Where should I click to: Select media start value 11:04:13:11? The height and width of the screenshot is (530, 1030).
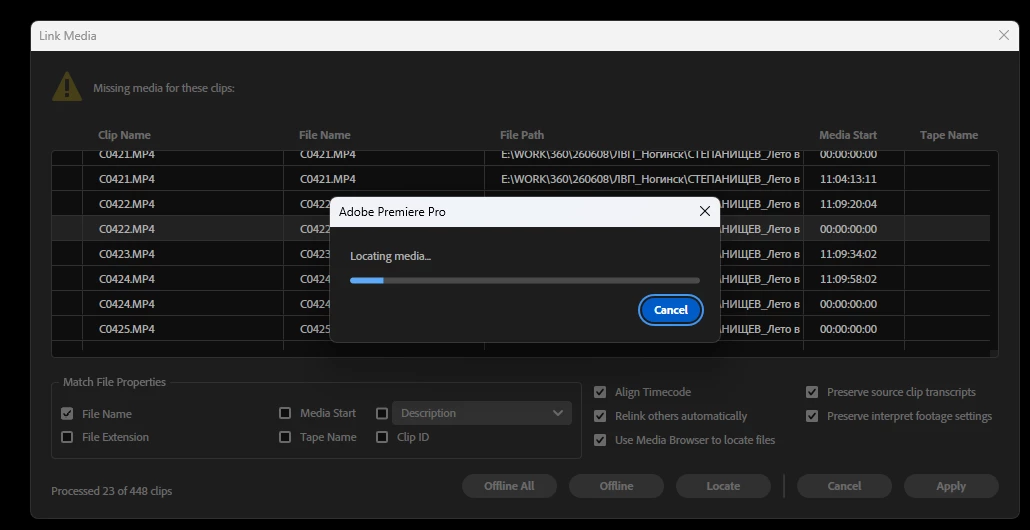click(848, 179)
